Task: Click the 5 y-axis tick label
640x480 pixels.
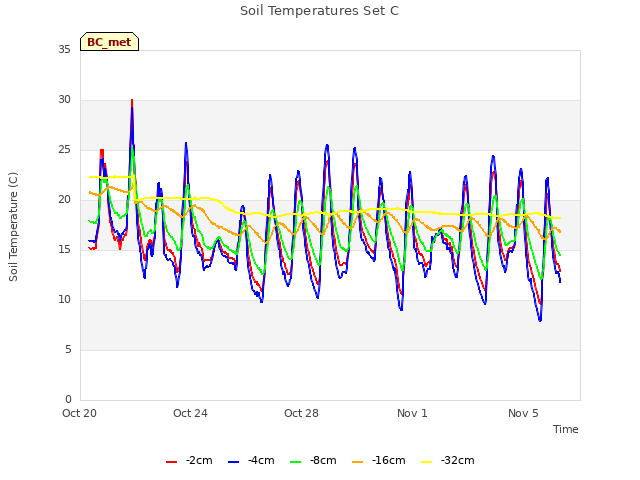Action: click(x=68, y=349)
